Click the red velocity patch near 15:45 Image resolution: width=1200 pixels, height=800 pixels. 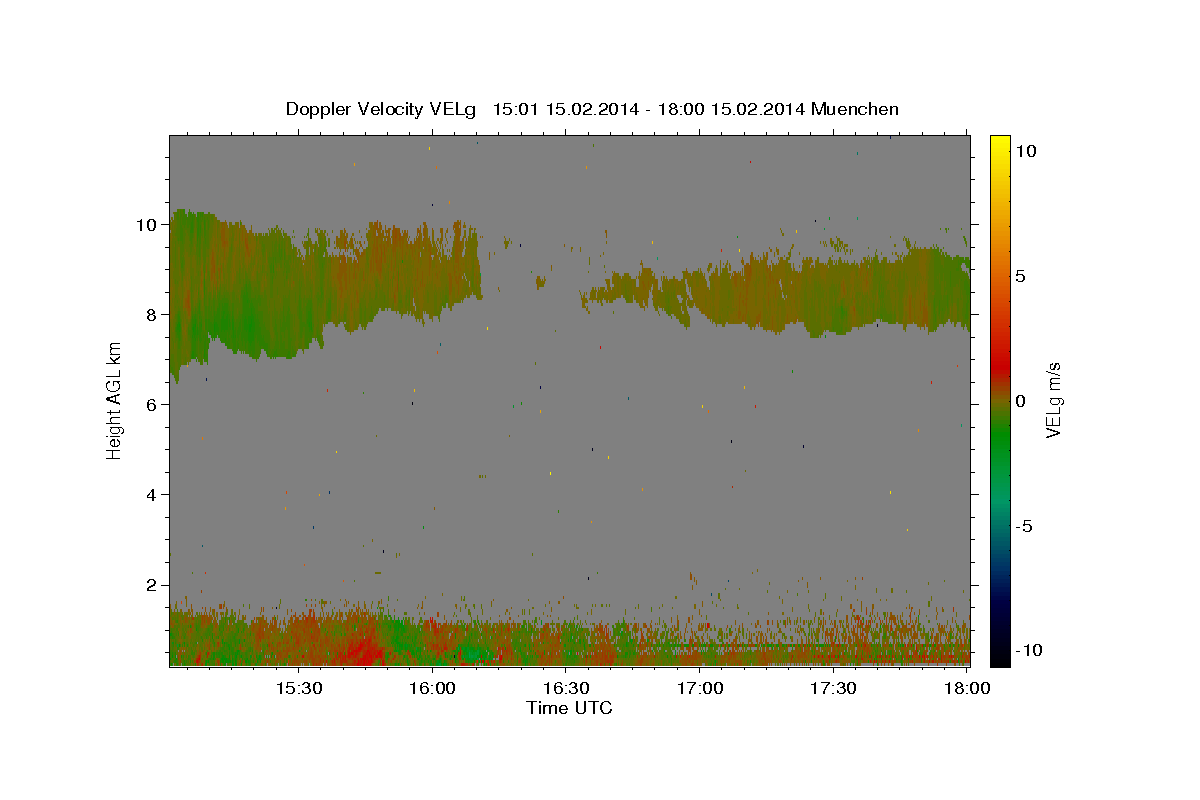pyautogui.click(x=362, y=650)
